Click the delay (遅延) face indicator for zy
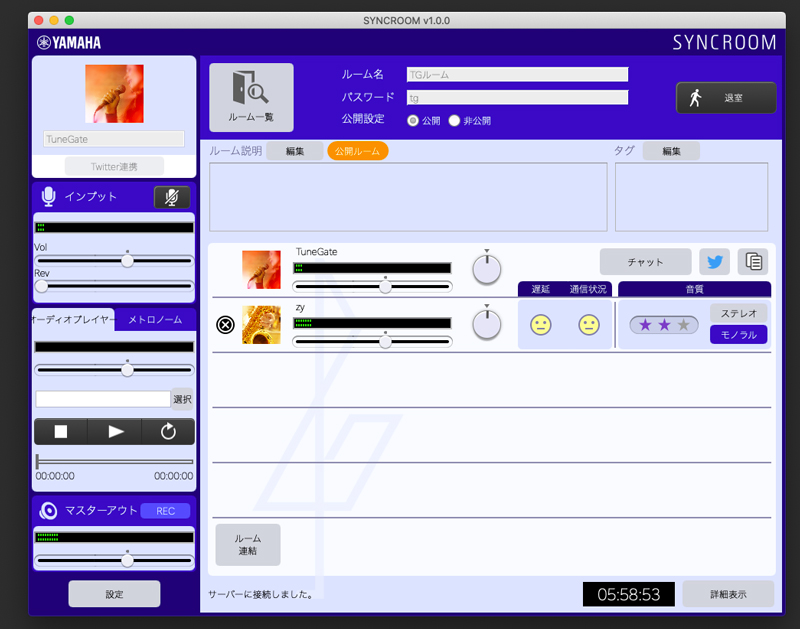The image size is (800, 629). click(540, 324)
